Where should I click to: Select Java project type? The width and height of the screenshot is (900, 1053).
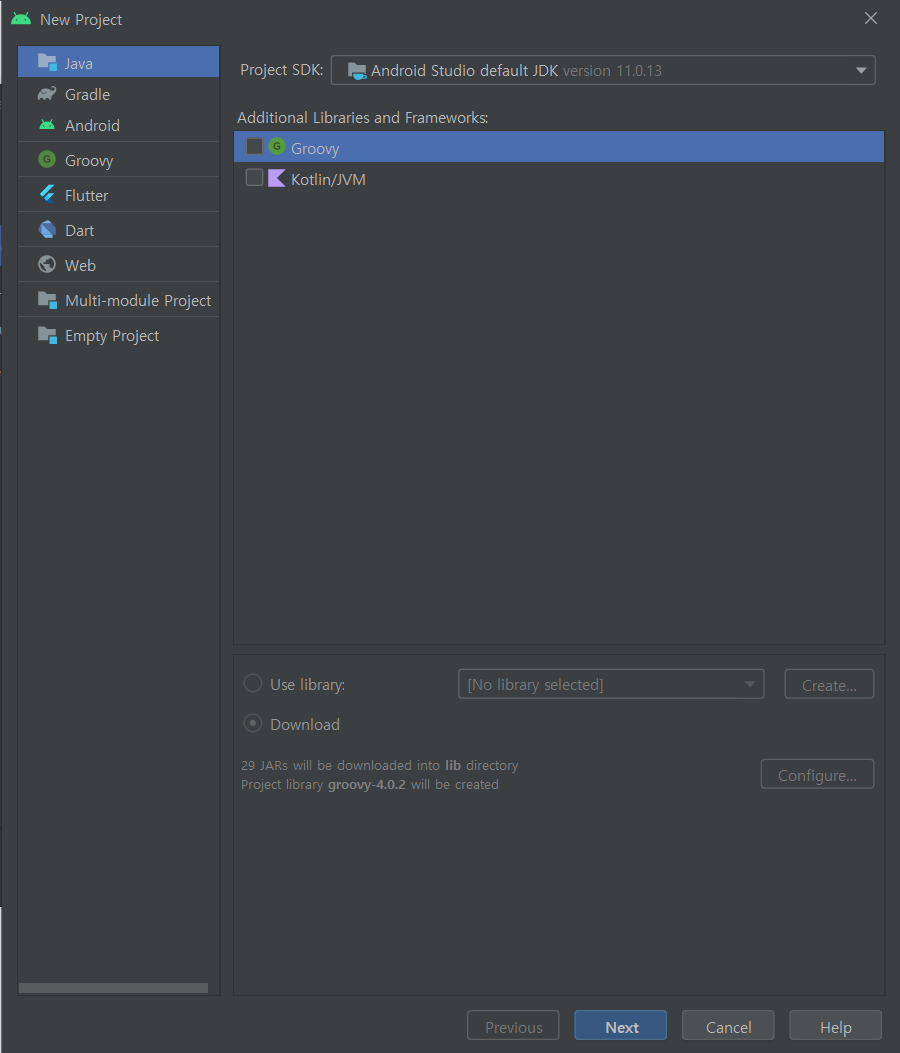(x=119, y=62)
